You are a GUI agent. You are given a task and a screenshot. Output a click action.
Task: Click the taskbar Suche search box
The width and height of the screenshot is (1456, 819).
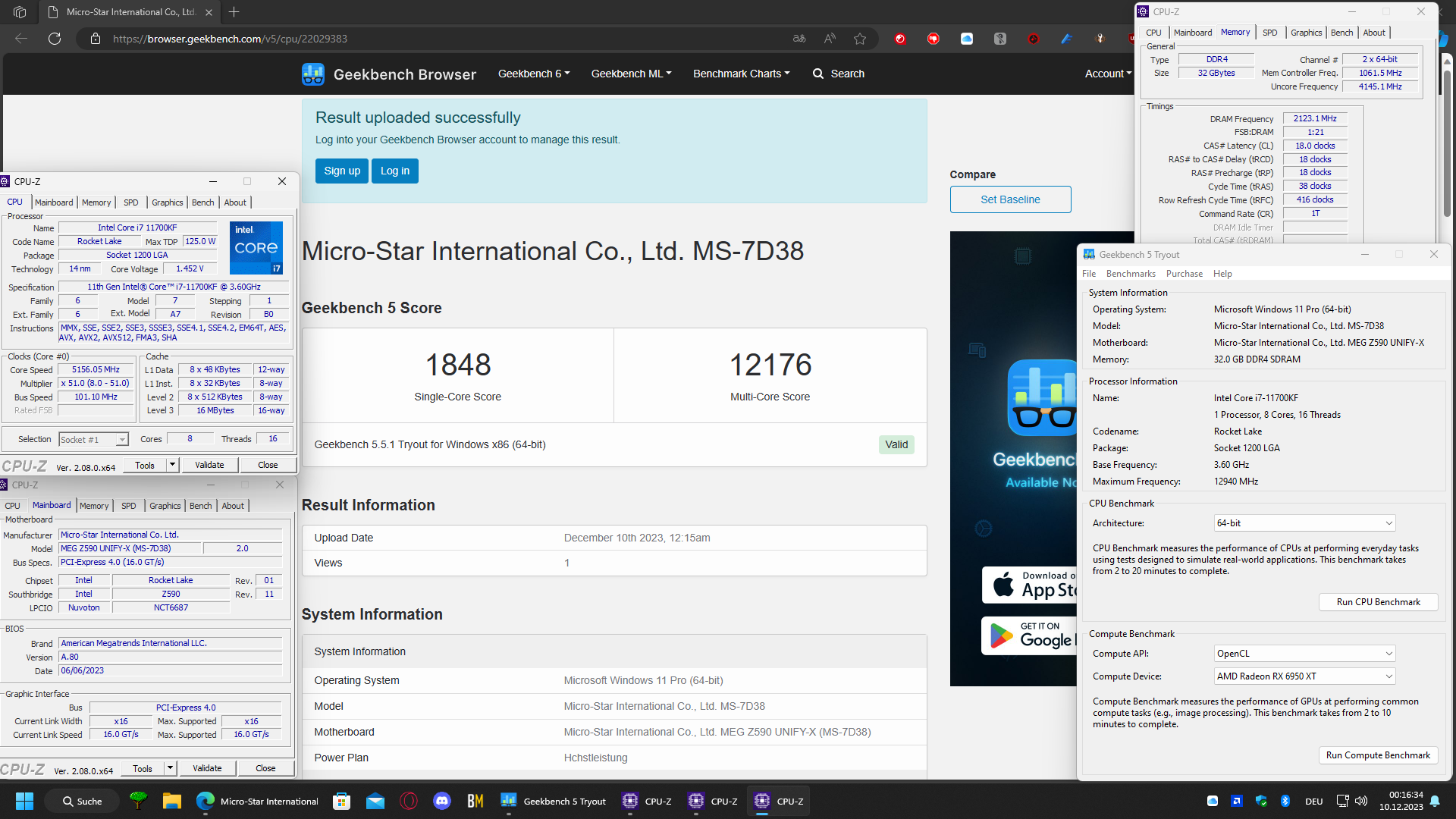[x=83, y=801]
